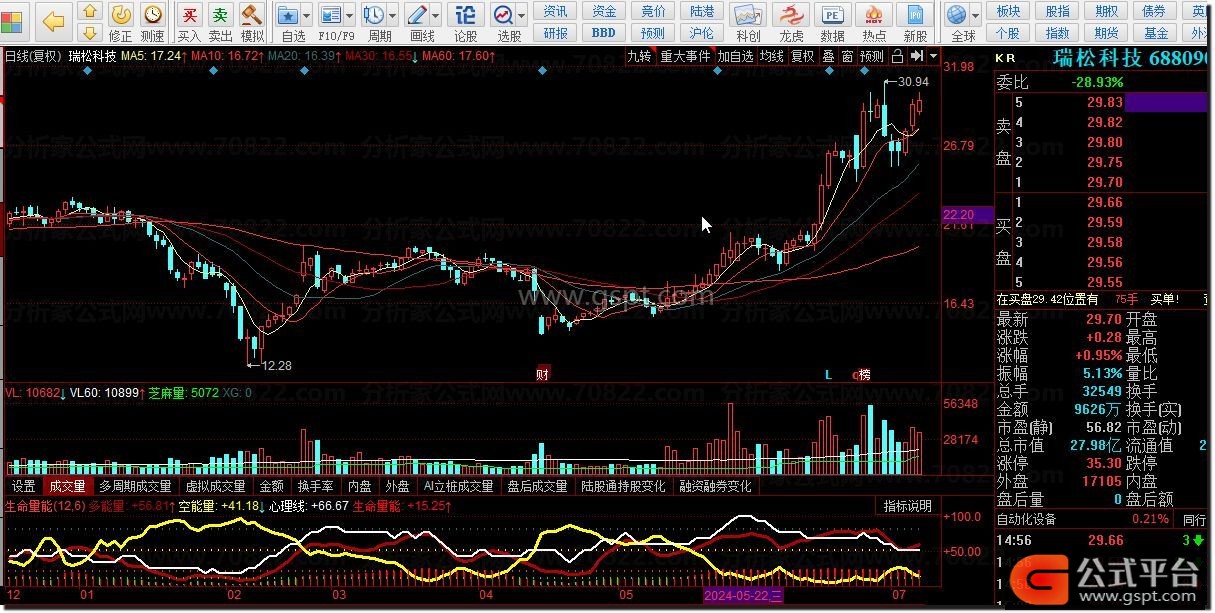Click the 卖出 sell icon
Image resolution: width=1215 pixels, height=613 pixels.
click(x=221, y=21)
